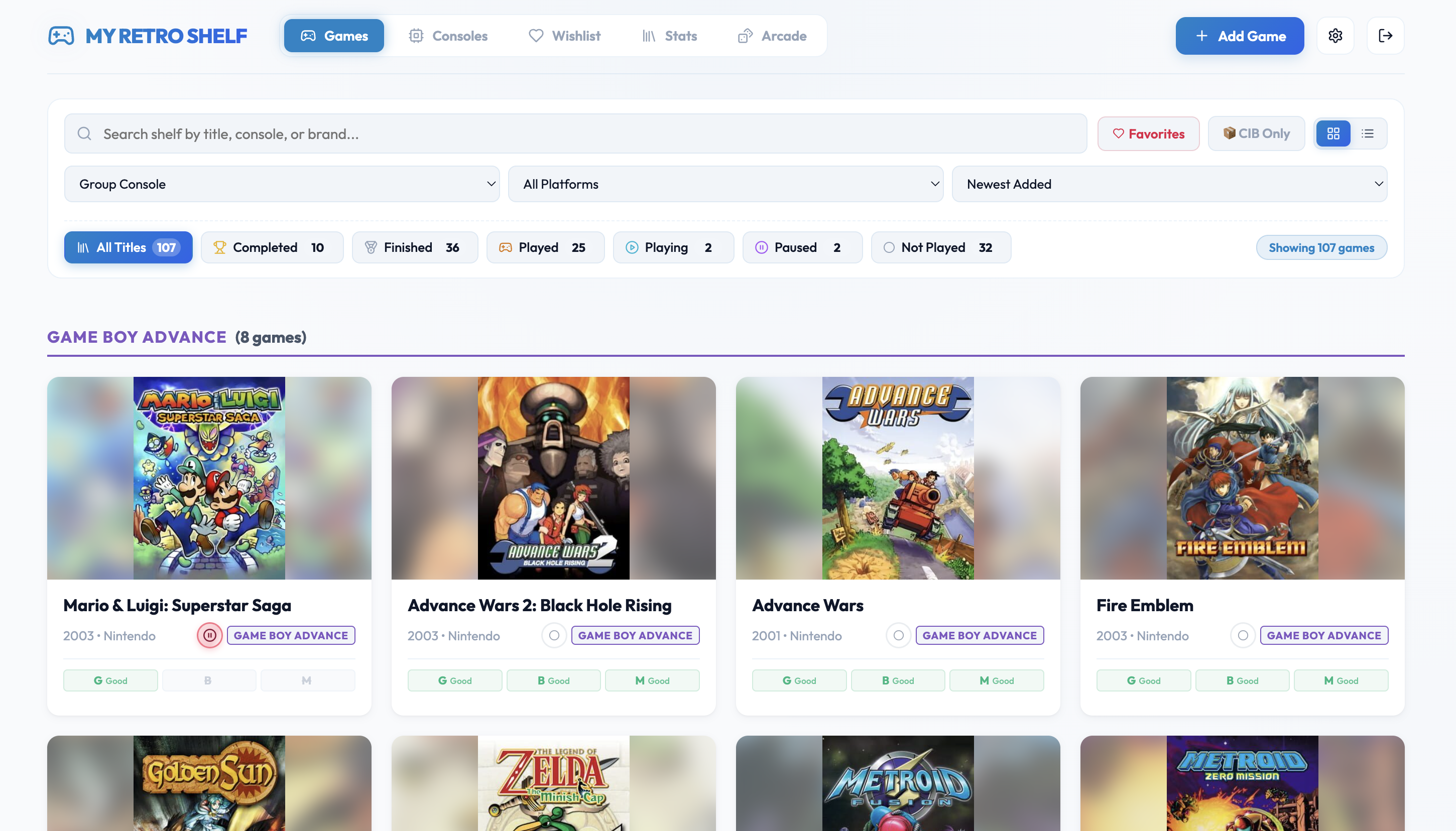
Task: Click the MY RETRO SHELF title link
Action: [166, 36]
